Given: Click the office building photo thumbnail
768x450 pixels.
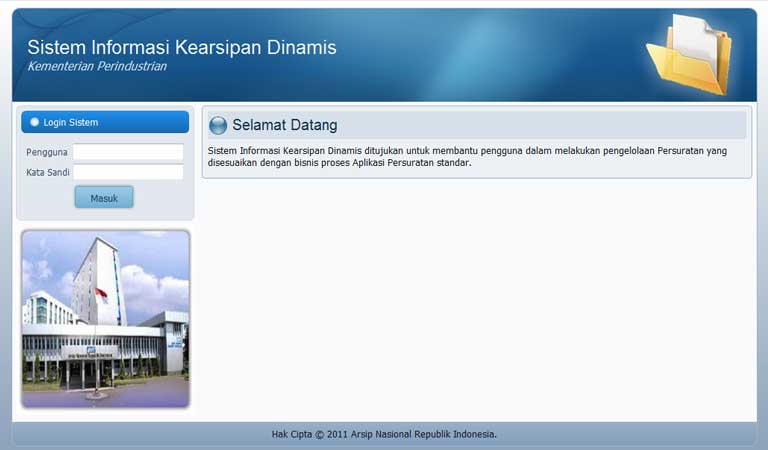Looking at the screenshot, I should [105, 319].
